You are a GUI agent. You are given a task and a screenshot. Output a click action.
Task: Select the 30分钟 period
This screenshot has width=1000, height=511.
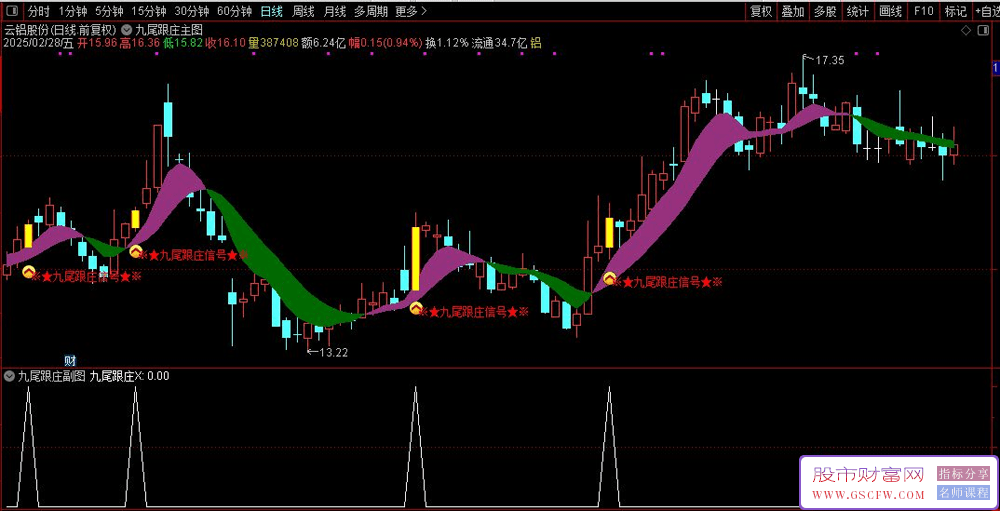coord(191,11)
